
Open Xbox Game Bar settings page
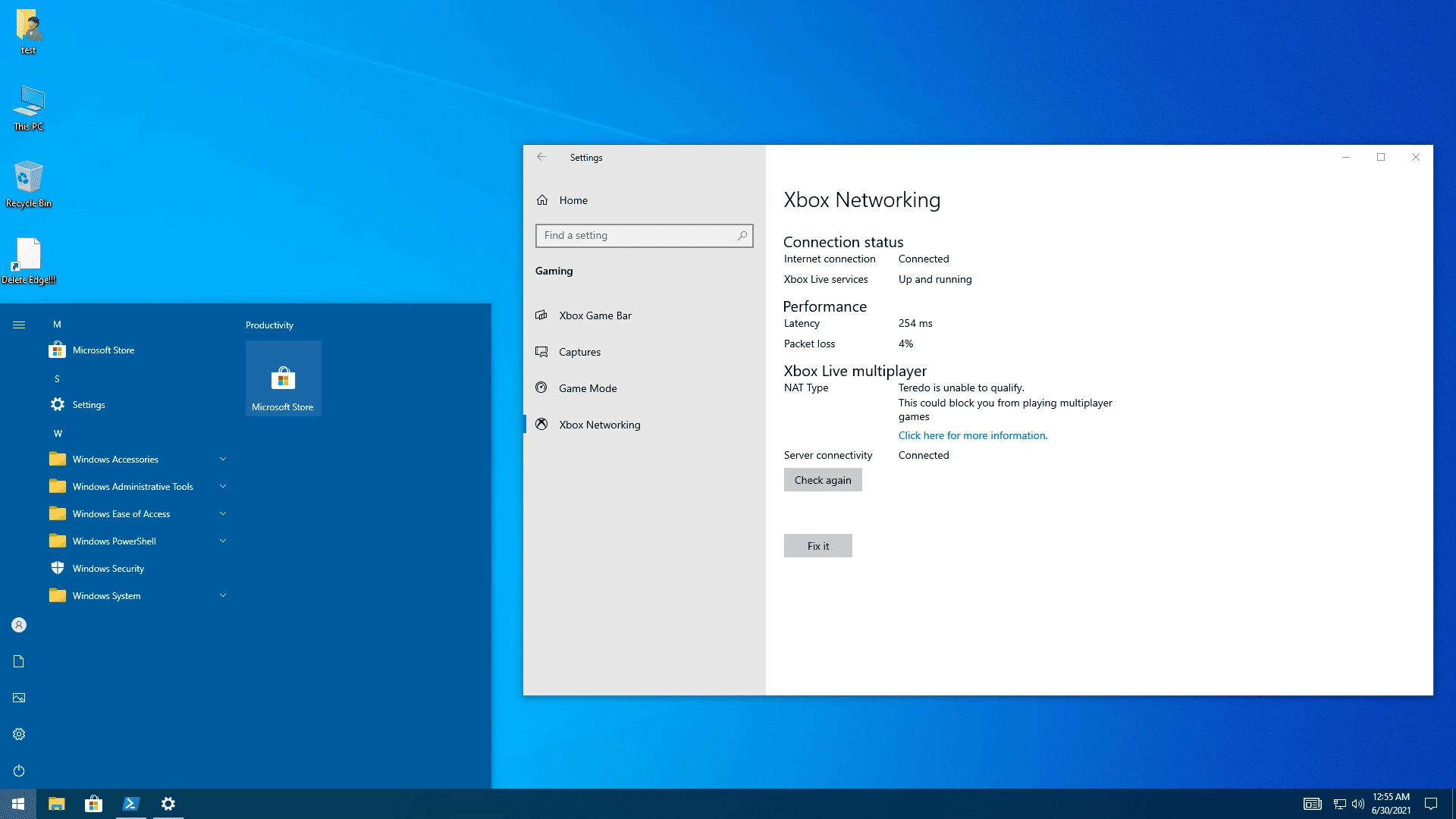[645, 315]
